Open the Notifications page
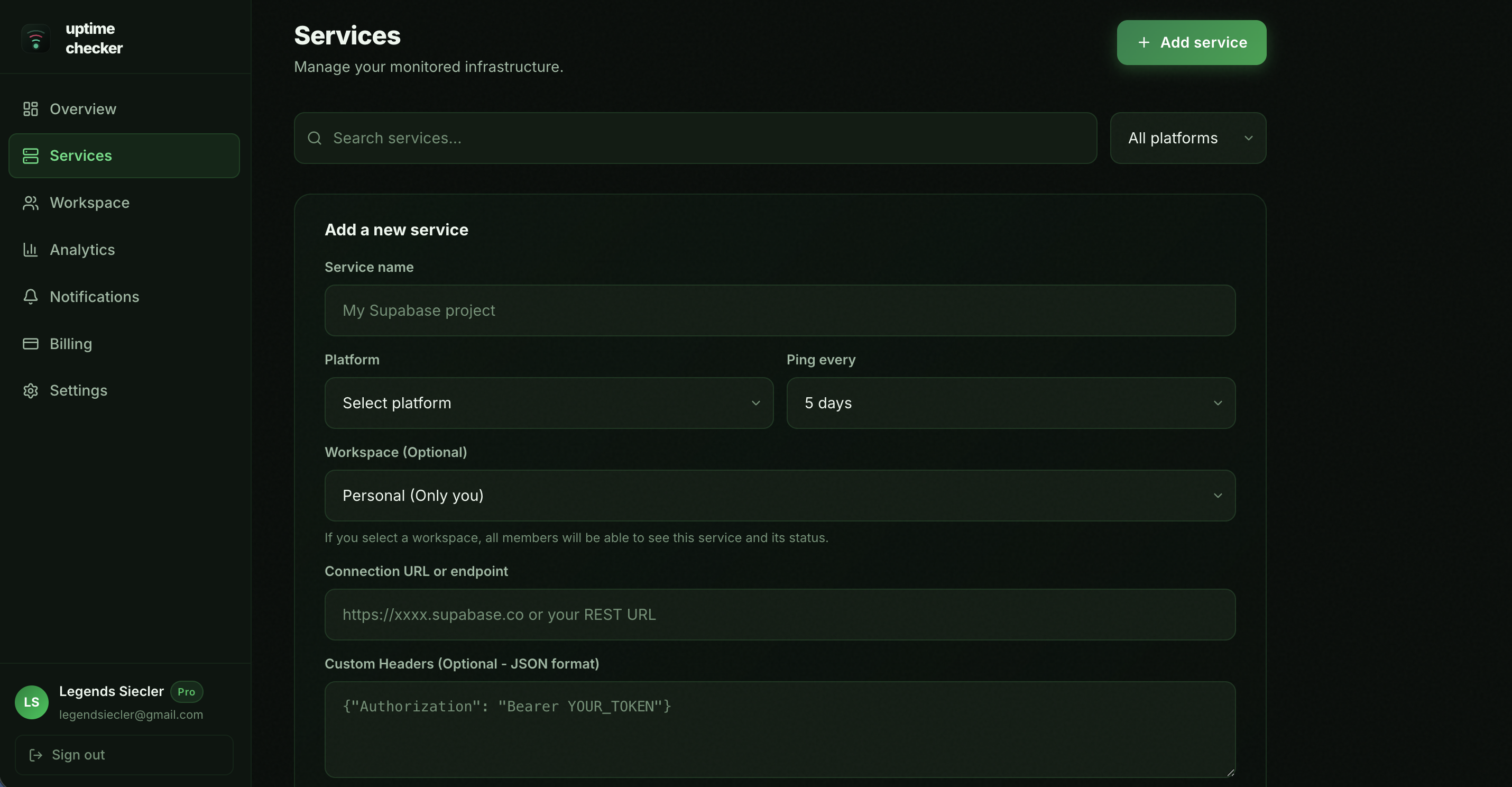 coord(124,297)
